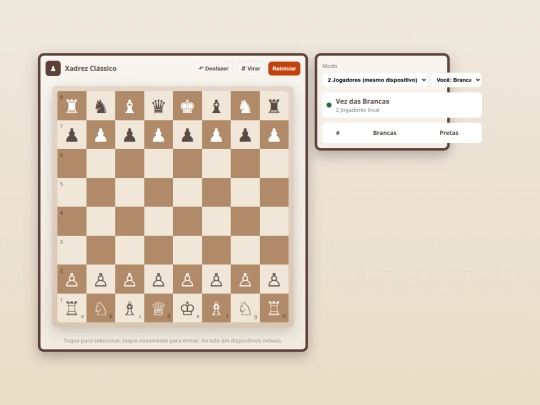The image size is (540, 405).
Task: Select the white pawn on g2
Action: coord(245,279)
